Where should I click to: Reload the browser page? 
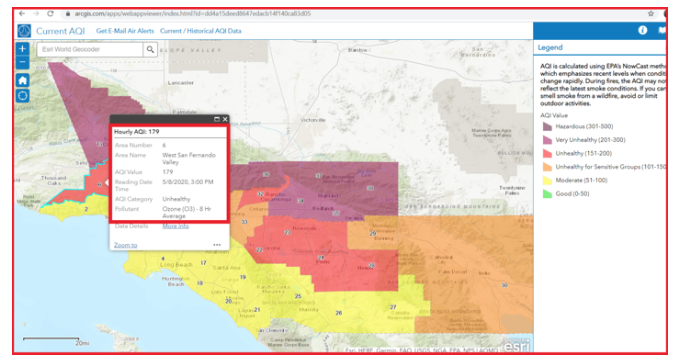50,13
